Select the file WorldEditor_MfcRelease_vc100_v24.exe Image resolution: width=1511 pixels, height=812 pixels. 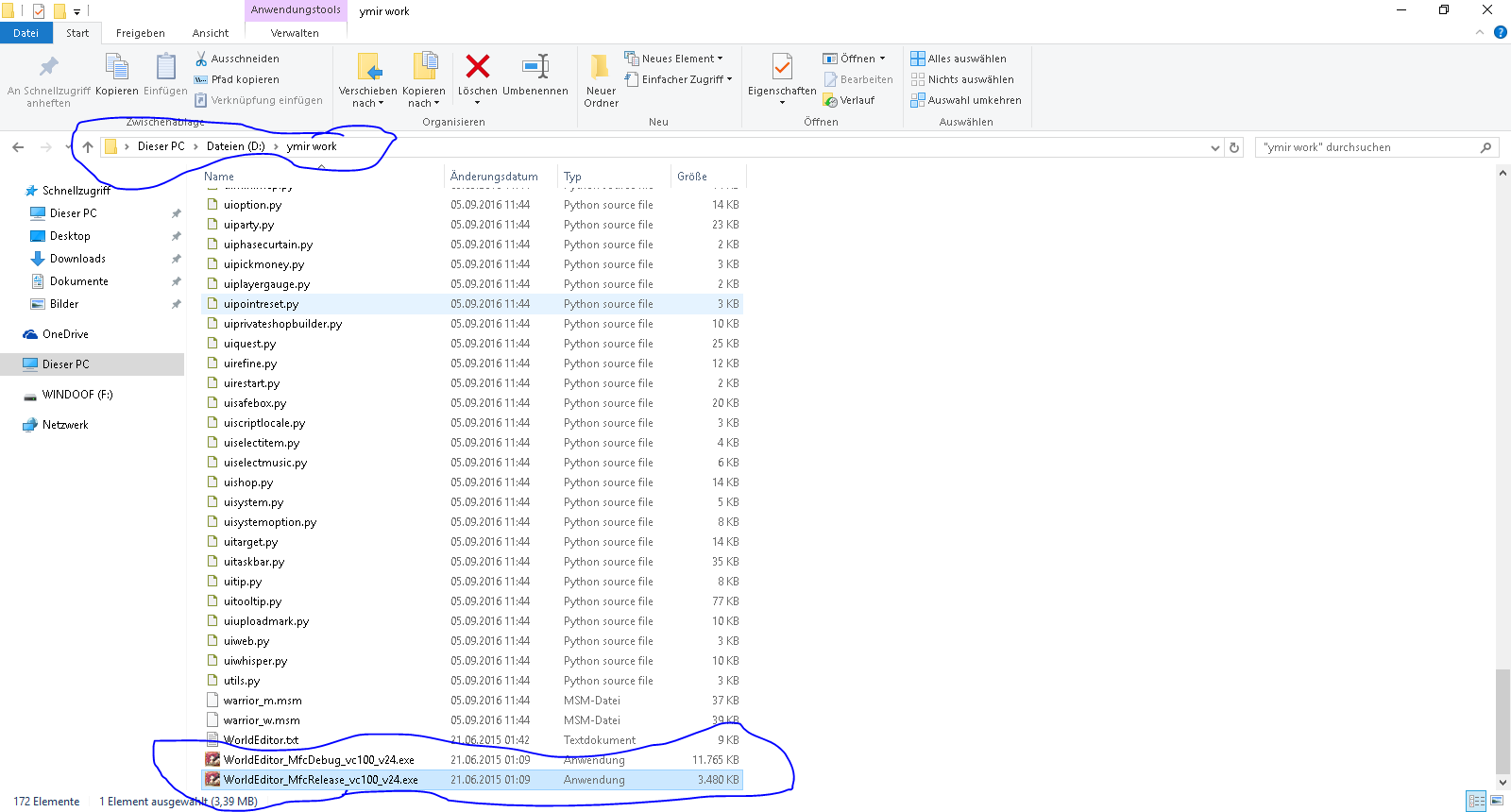472,780
